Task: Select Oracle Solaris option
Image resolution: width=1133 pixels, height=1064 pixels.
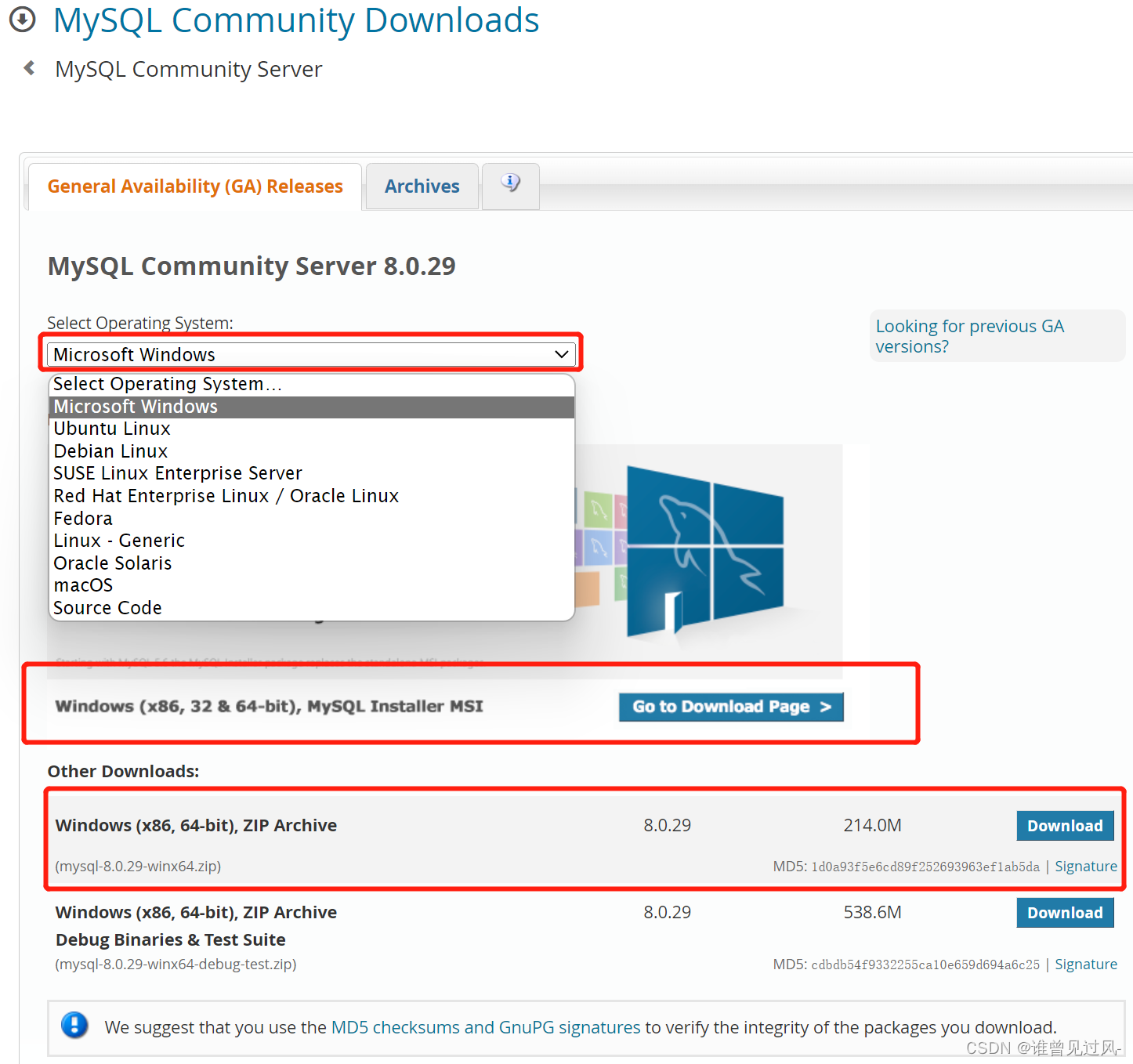Action: [x=311, y=563]
